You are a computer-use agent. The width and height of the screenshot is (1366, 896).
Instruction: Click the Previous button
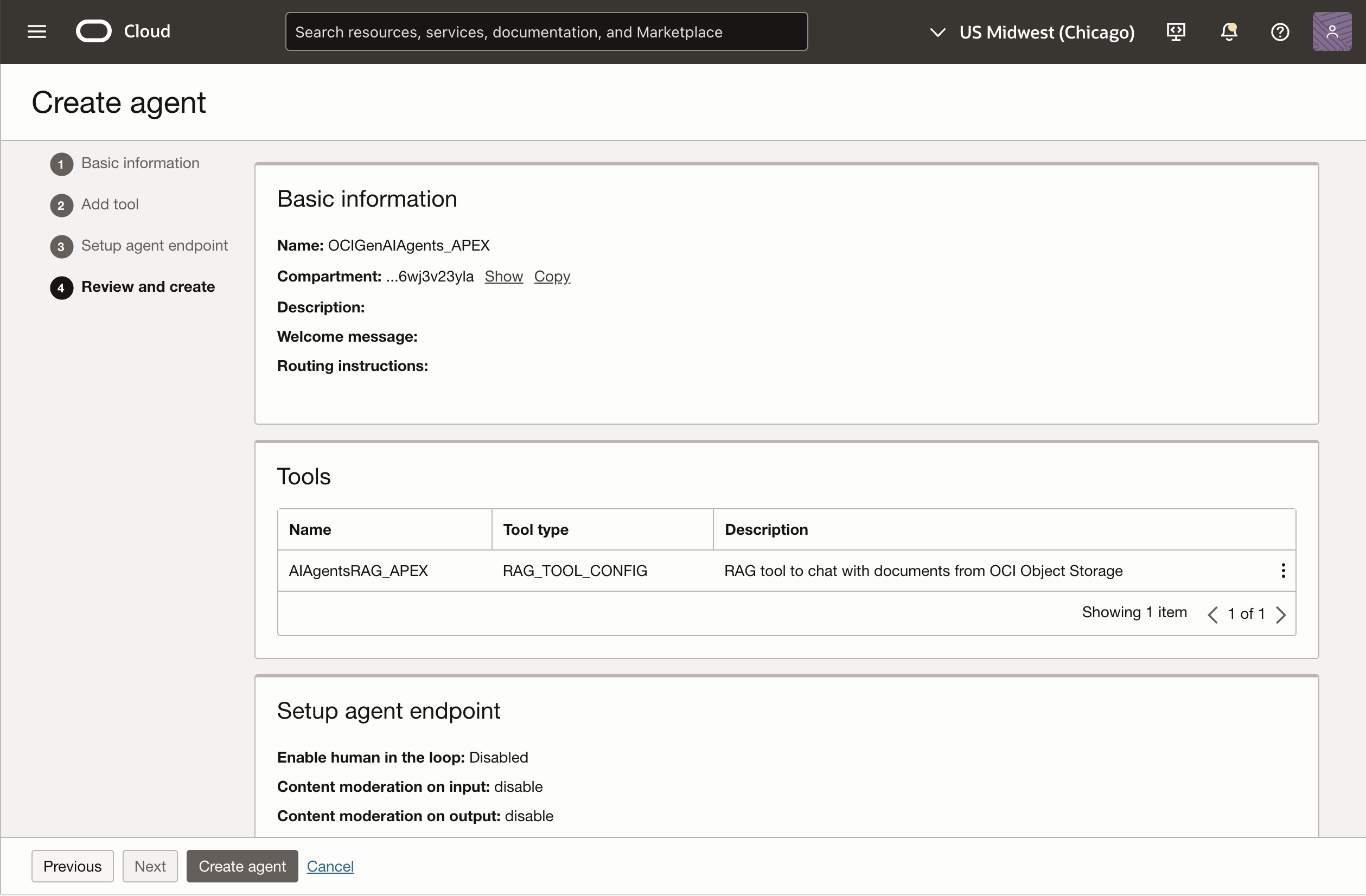(x=72, y=866)
